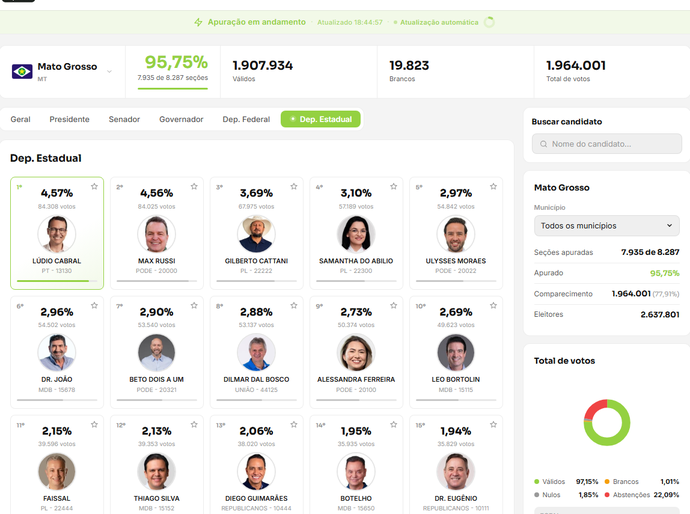Viewport: 690px width, 514px height.
Task: Toggle the star on Samantha do Abilio's card
Action: click(393, 187)
